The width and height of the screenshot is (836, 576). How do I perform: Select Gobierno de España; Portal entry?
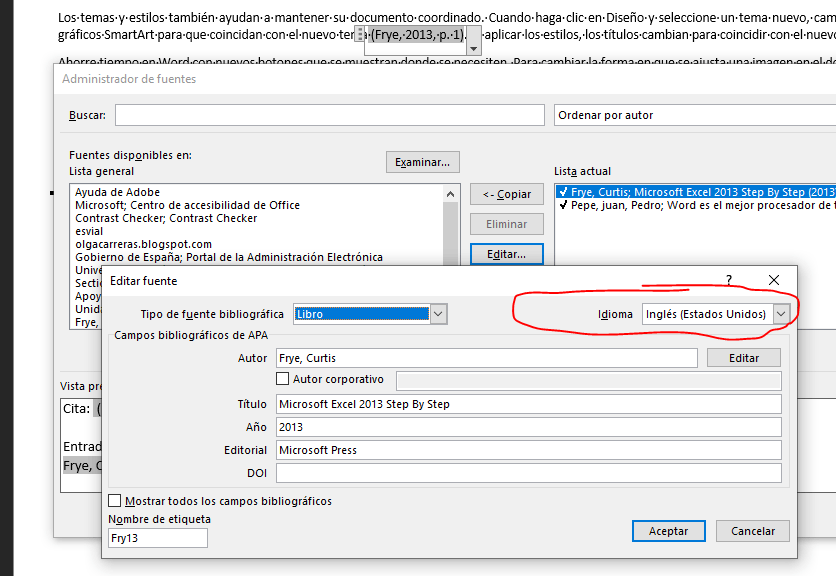[x=229, y=257]
